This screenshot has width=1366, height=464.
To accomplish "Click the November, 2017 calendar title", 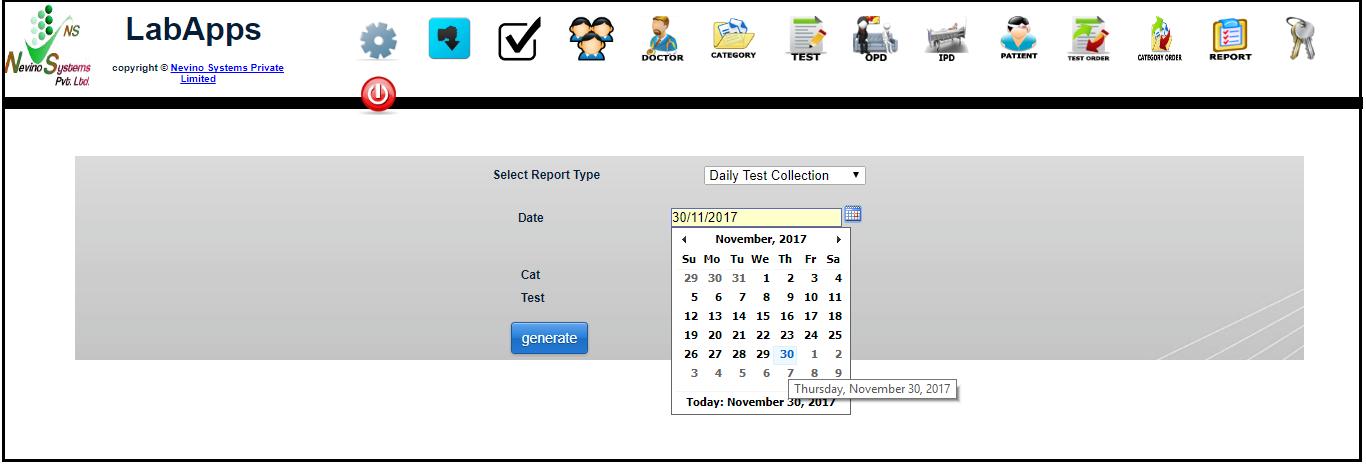I will 761,240.
